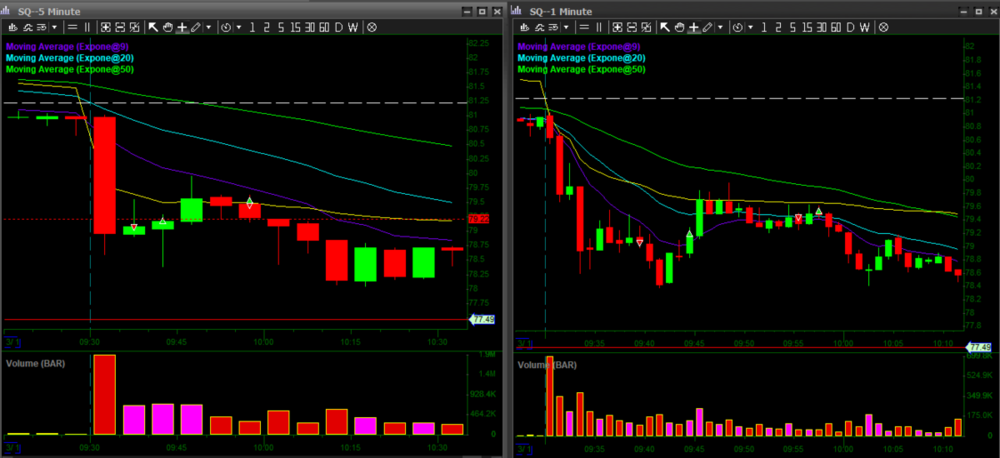The width and height of the screenshot is (1000, 458).
Task: Select the arrow pointer tool in SQ 5-minute chart
Action: pyautogui.click(x=152, y=28)
